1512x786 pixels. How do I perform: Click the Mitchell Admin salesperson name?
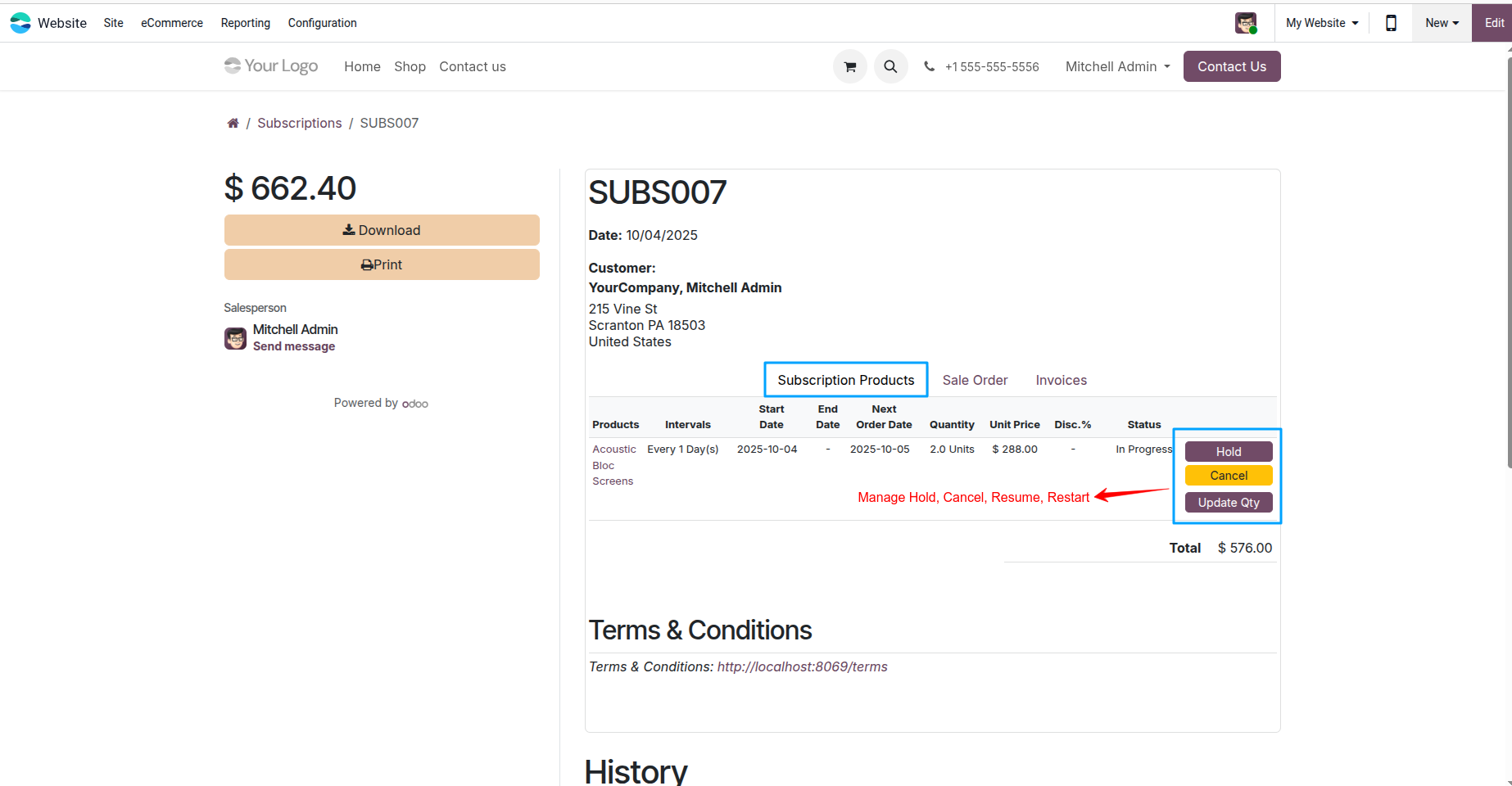point(296,329)
